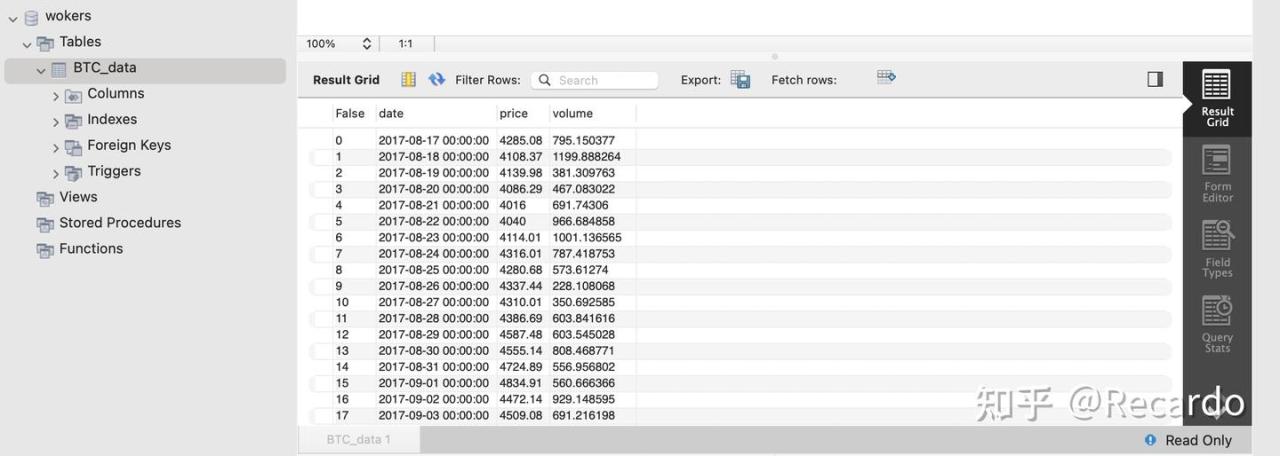This screenshot has width=1280, height=456.
Task: Open the Result Grid view panel
Action: point(1216,99)
